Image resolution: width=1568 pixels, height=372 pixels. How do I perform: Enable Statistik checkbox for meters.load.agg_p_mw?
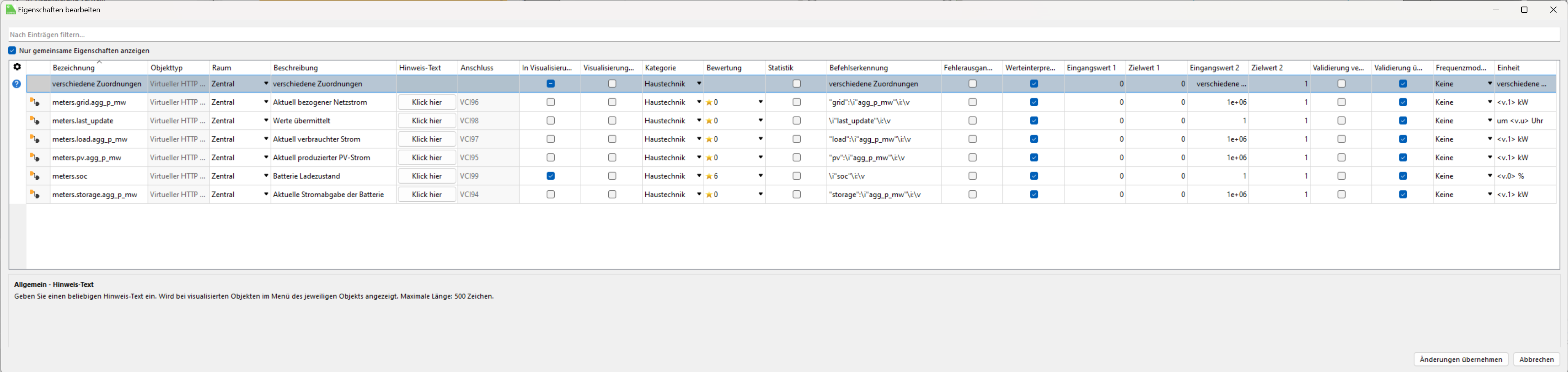pyautogui.click(x=796, y=139)
